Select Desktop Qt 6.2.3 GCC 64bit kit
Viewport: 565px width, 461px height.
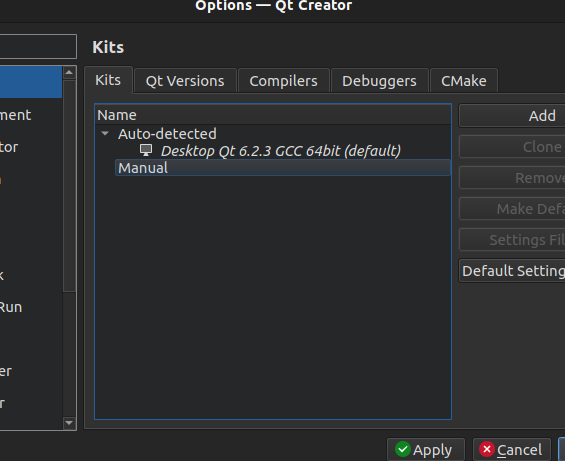pyautogui.click(x=281, y=151)
